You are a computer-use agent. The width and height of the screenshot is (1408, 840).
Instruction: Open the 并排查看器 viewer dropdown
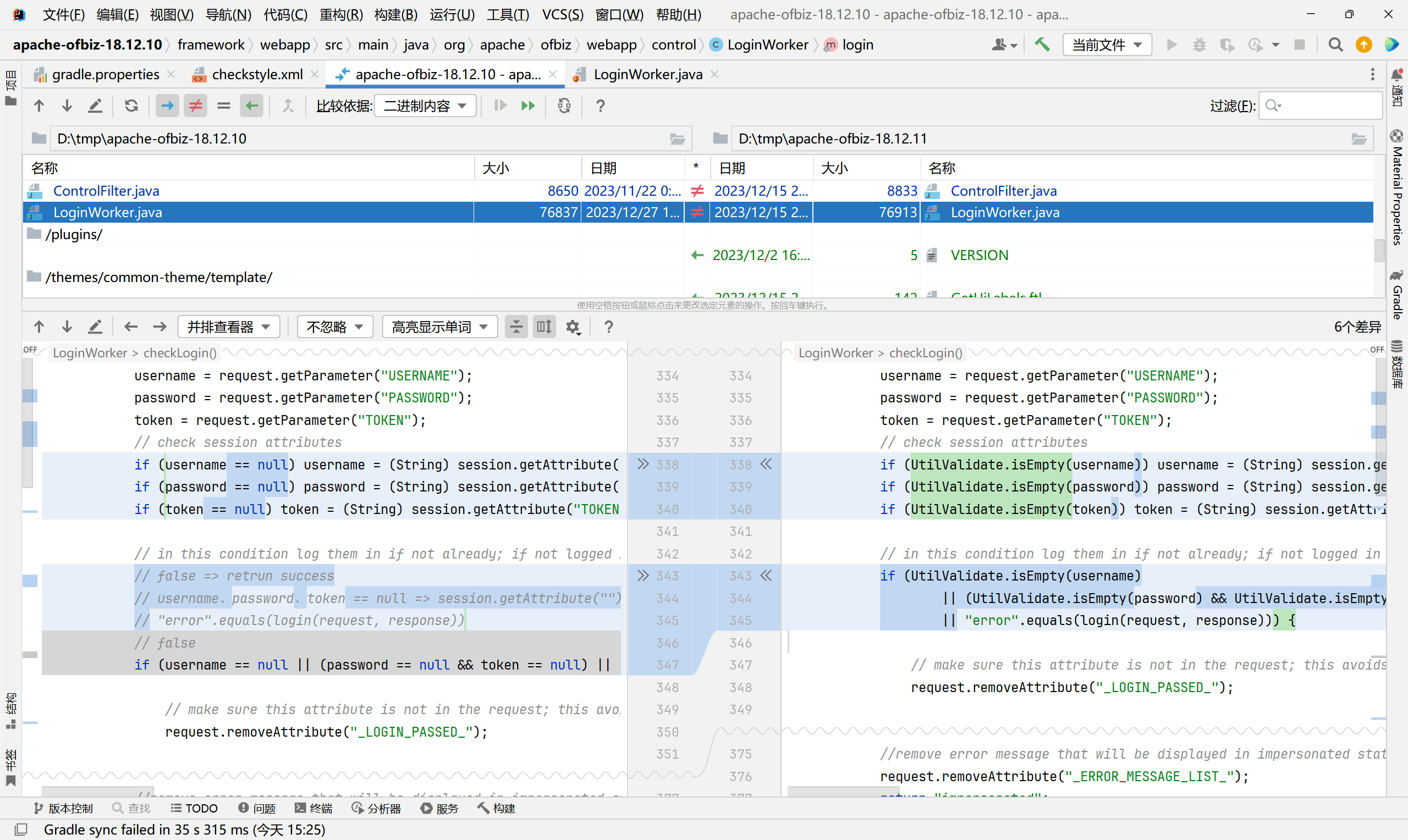[229, 327]
